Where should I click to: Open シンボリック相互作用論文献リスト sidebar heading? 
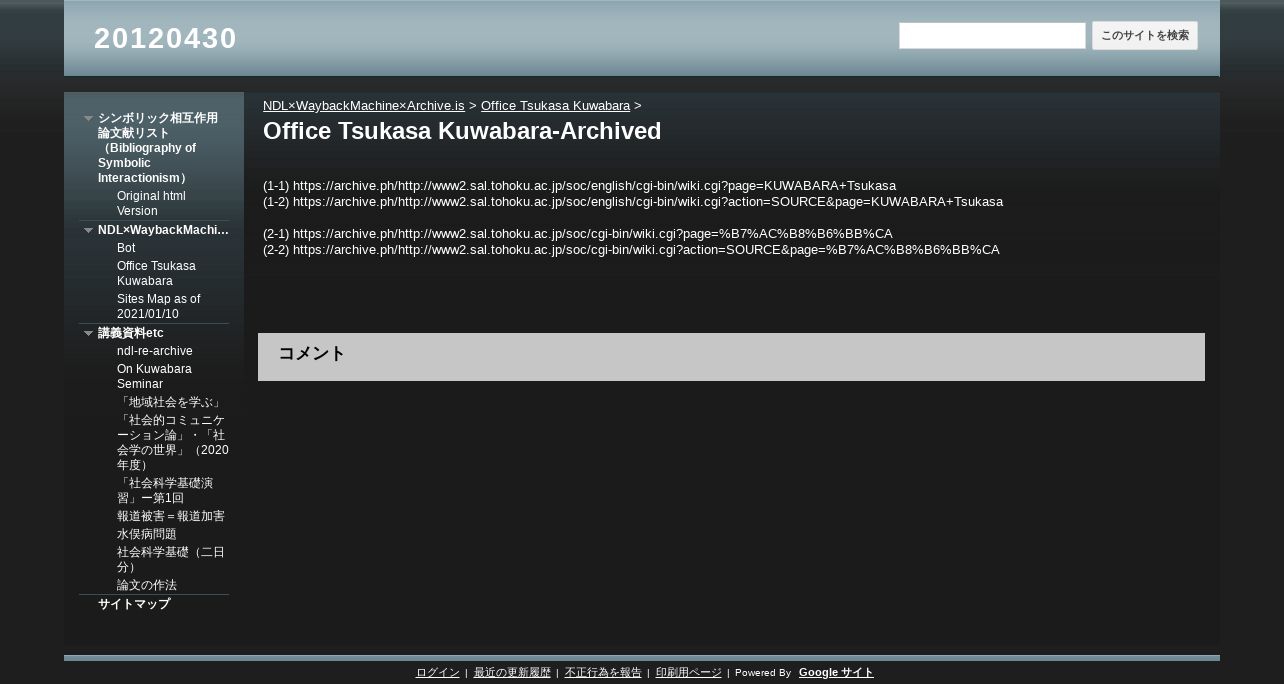pyautogui.click(x=158, y=148)
